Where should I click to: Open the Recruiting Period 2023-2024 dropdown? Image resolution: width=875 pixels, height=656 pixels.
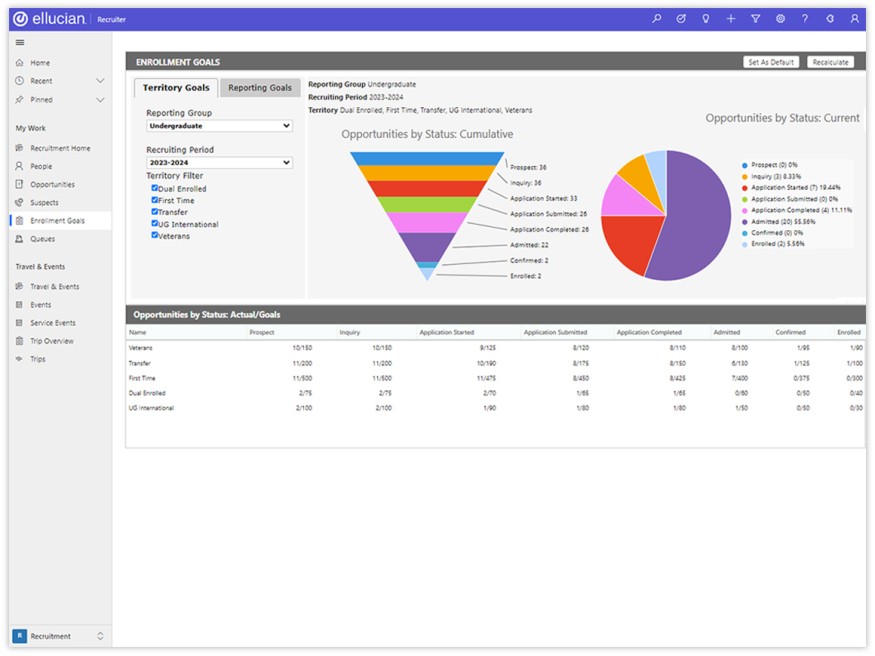(219, 163)
